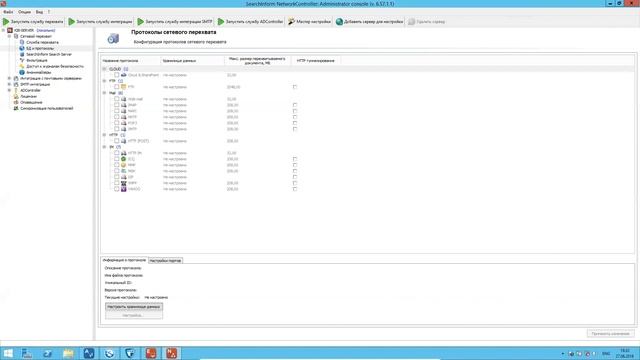
Task: Enable the SMTP protocol checkbox
Action: [x=117, y=129]
